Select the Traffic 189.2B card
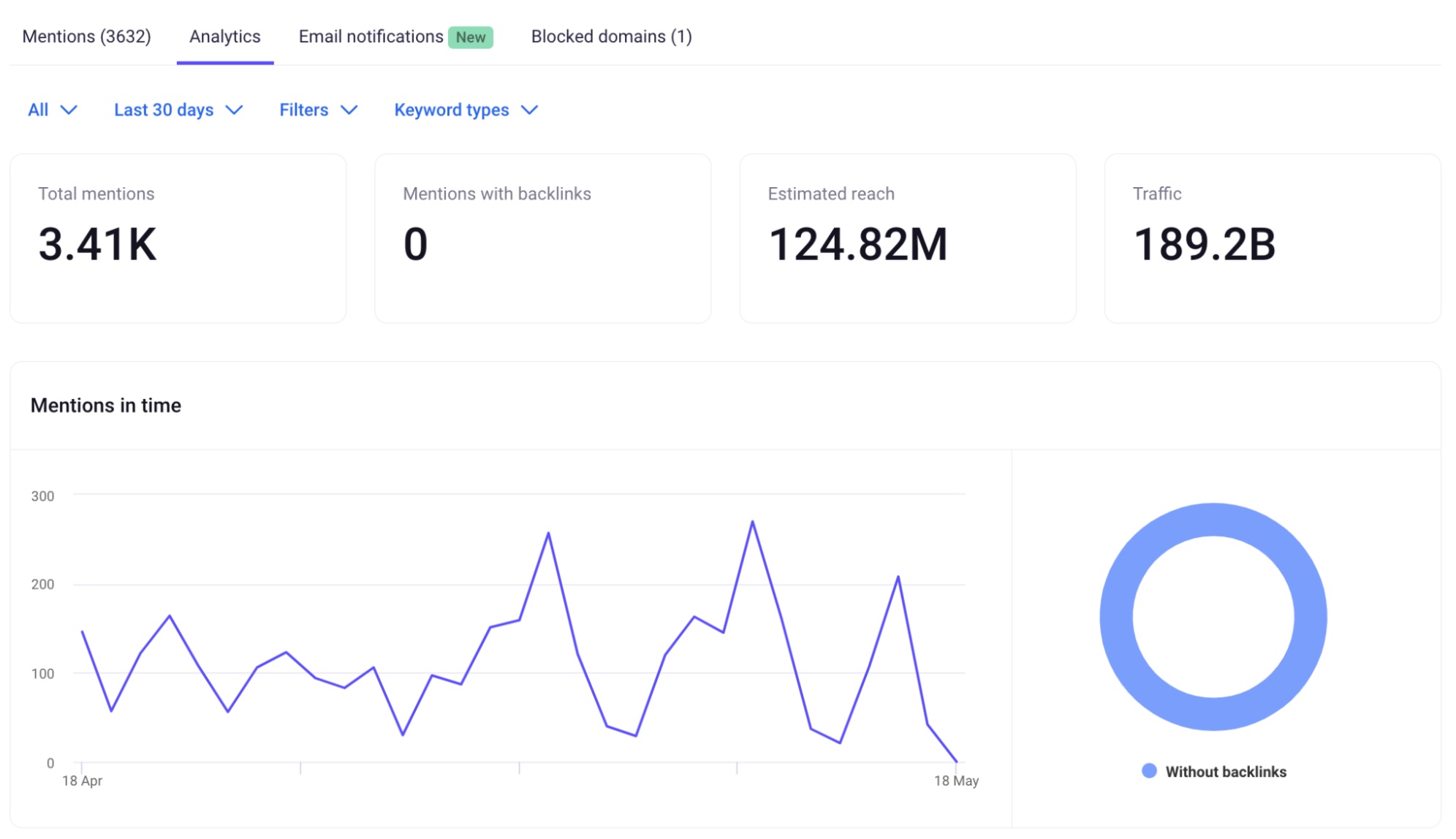Screen dimensions: 1456x839 click(x=1273, y=238)
